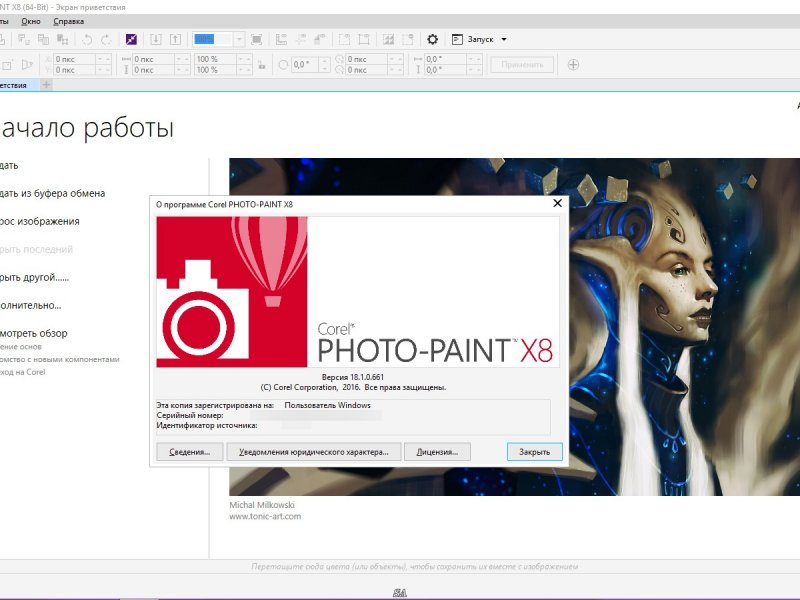Click the plus button to add new tab
The image size is (800, 600).
tap(46, 85)
